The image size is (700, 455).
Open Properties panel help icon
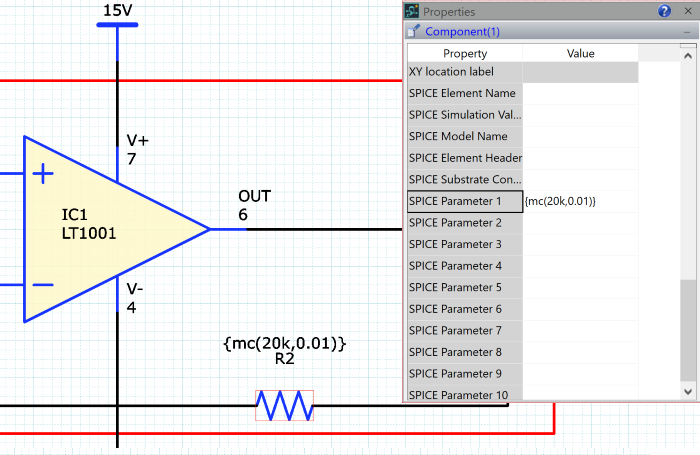tap(664, 11)
